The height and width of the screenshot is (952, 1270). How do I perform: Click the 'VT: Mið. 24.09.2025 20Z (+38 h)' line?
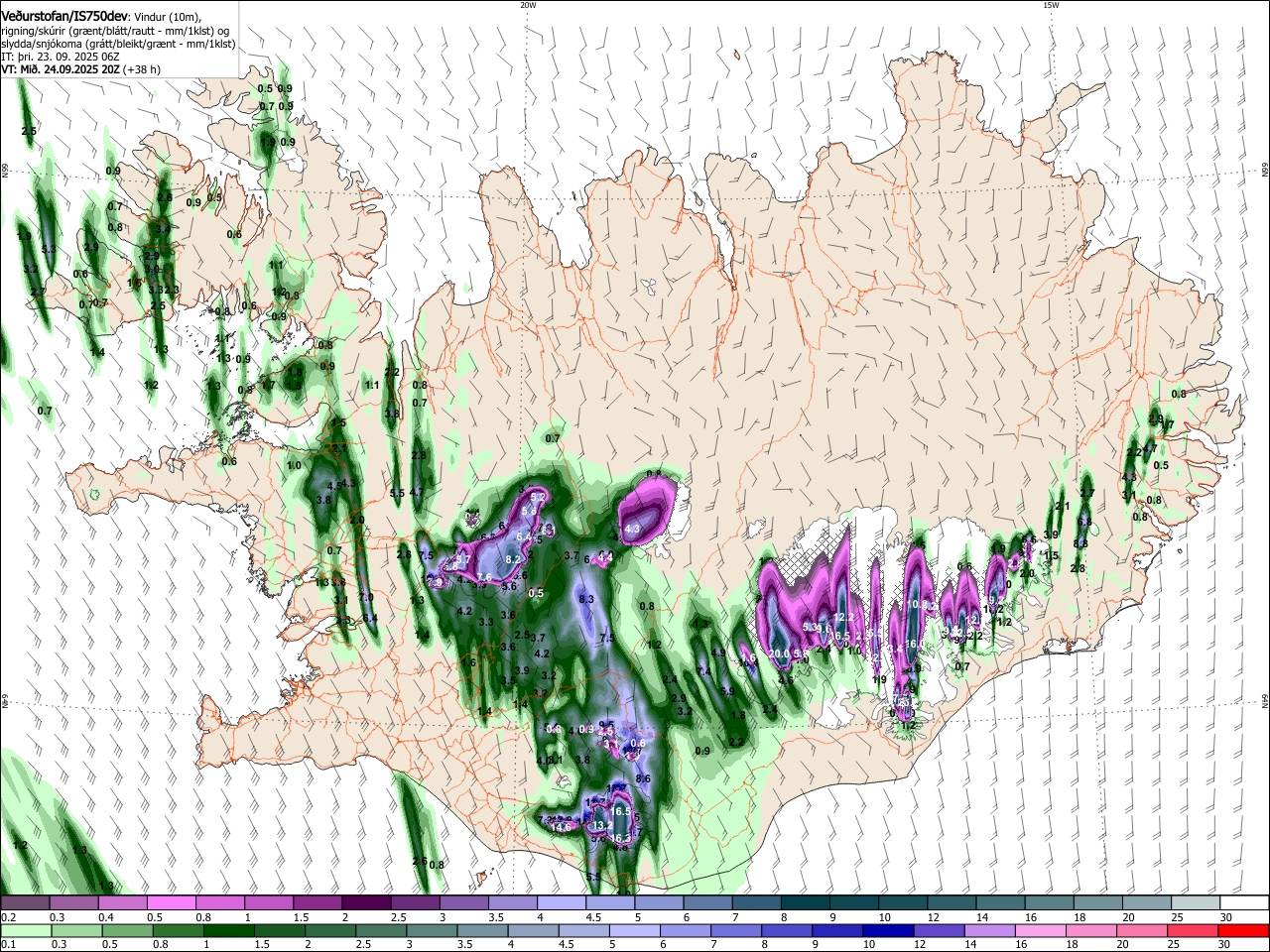pyautogui.click(x=81, y=69)
